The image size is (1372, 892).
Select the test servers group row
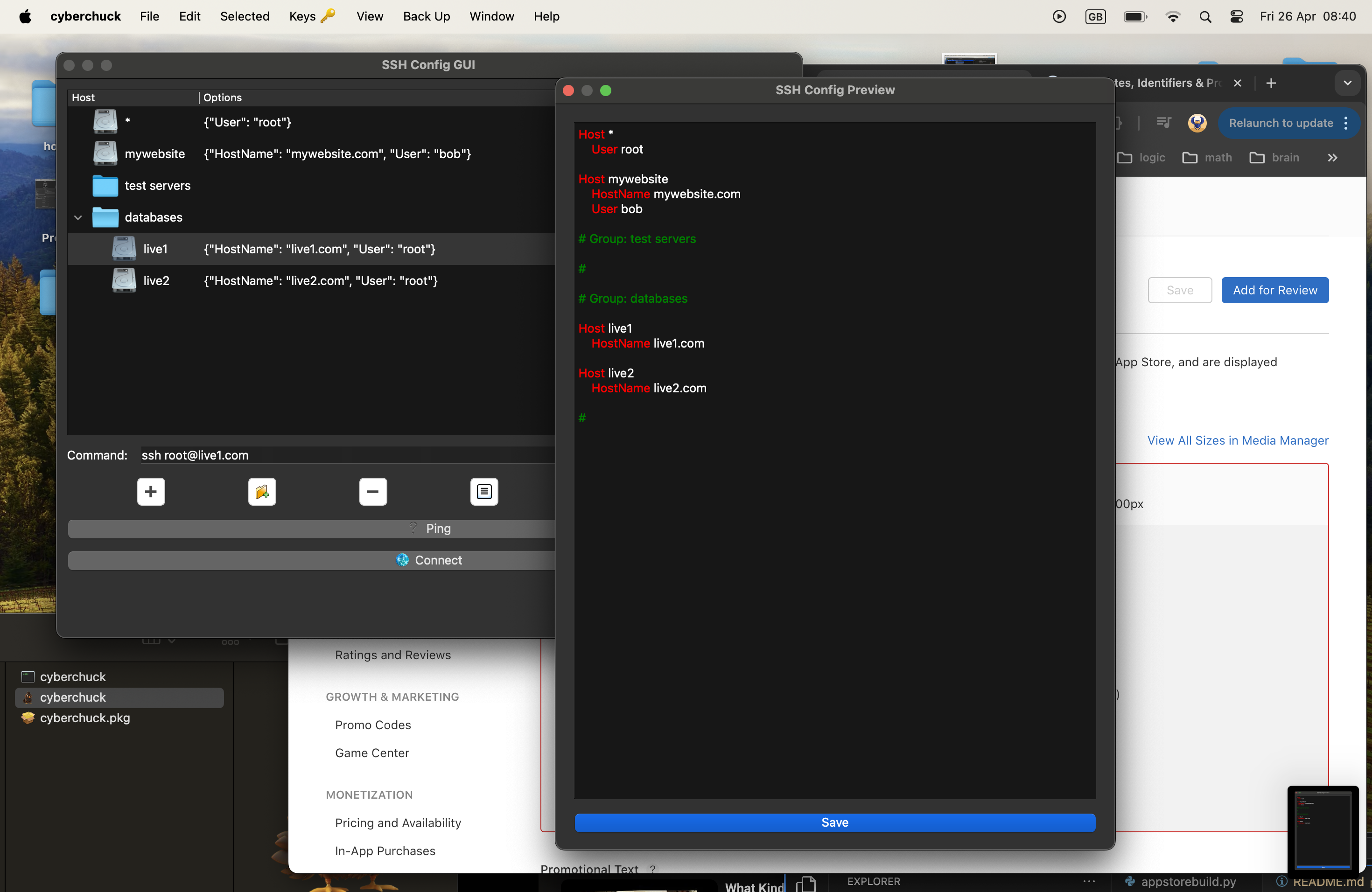(x=311, y=186)
